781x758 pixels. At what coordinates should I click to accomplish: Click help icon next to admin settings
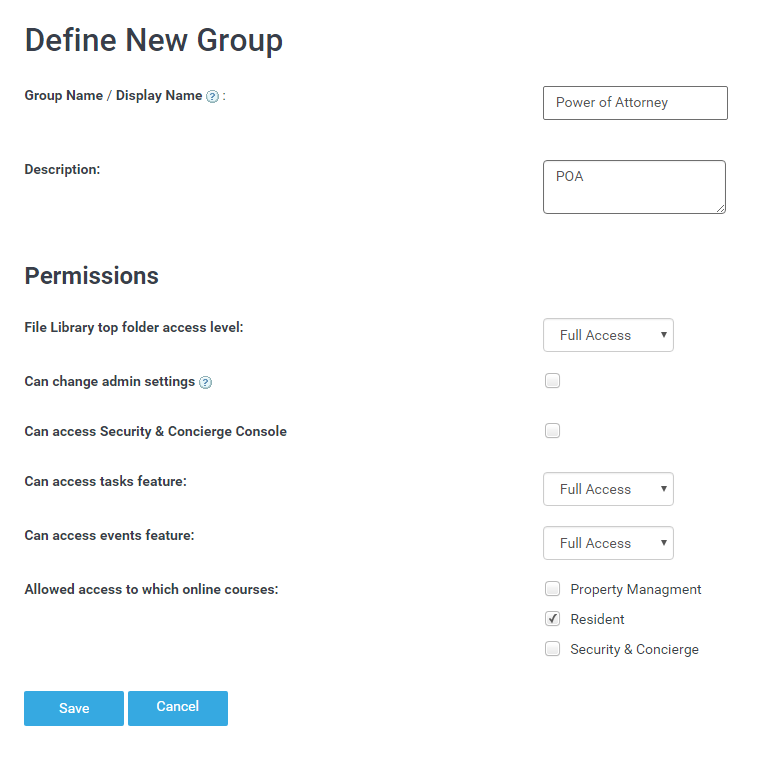tap(205, 382)
